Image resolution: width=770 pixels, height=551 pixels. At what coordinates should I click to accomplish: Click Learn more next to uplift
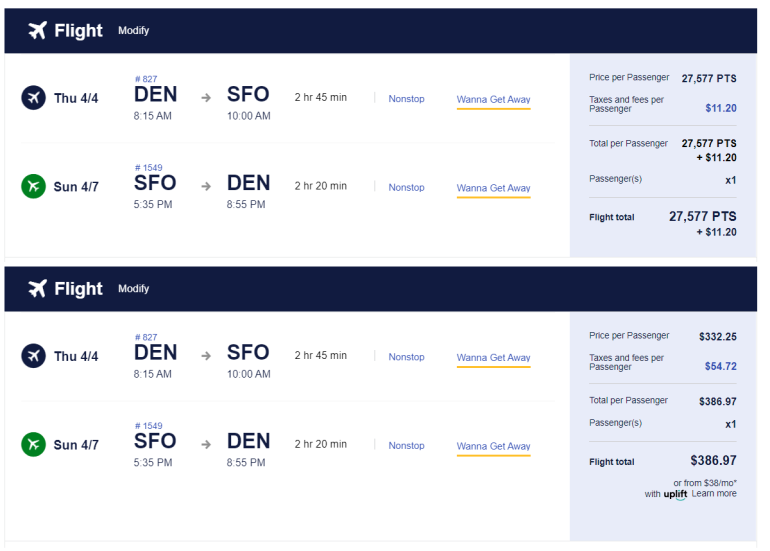714,494
